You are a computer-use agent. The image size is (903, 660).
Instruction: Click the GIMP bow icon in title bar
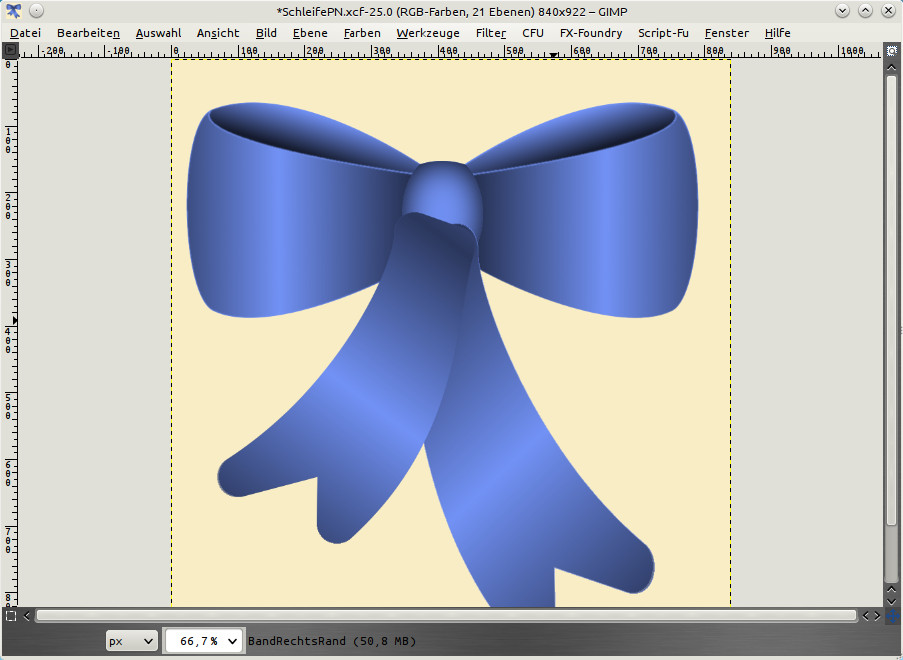pyautogui.click(x=13, y=11)
